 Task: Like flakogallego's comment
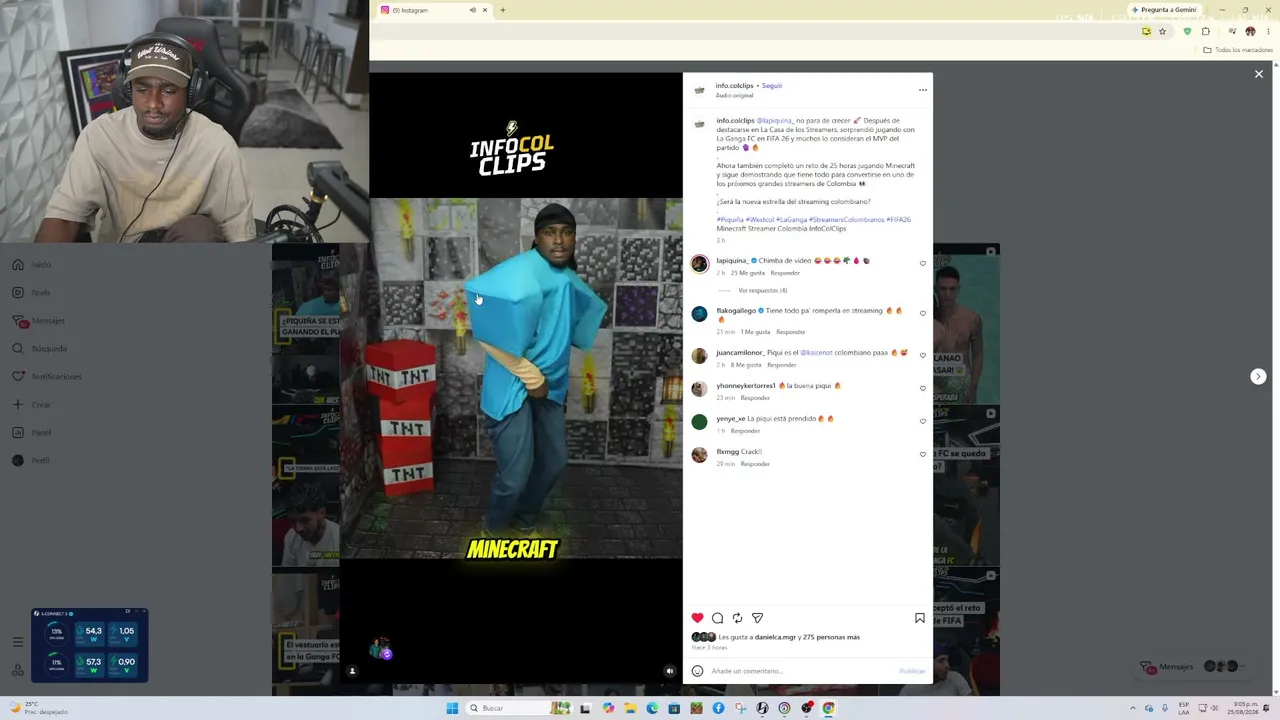pos(923,313)
